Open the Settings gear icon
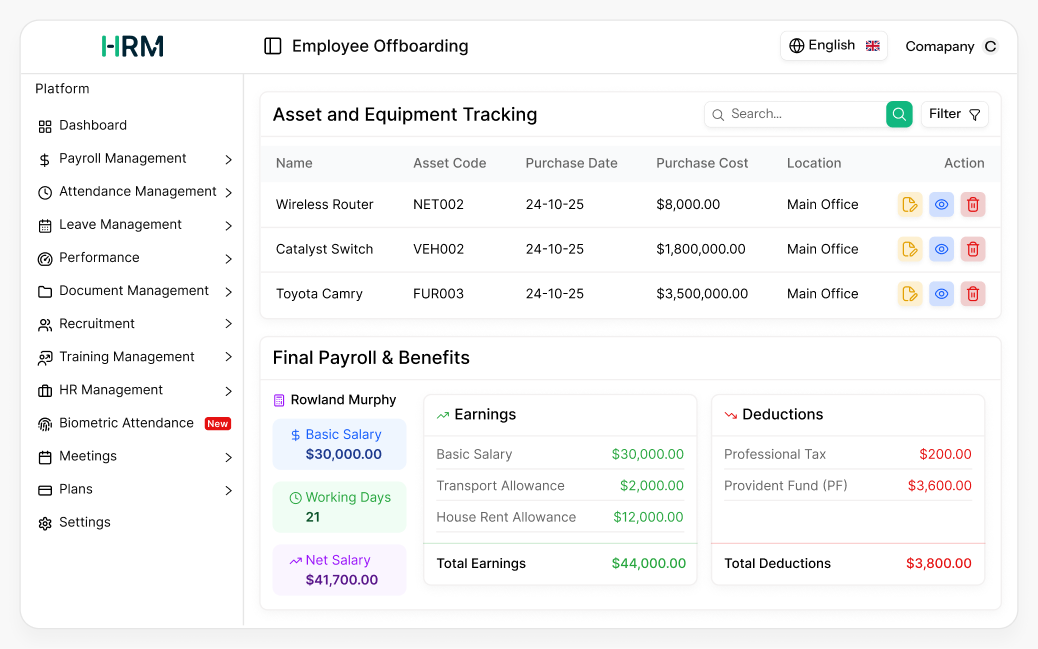The image size is (1038, 649). coord(45,522)
